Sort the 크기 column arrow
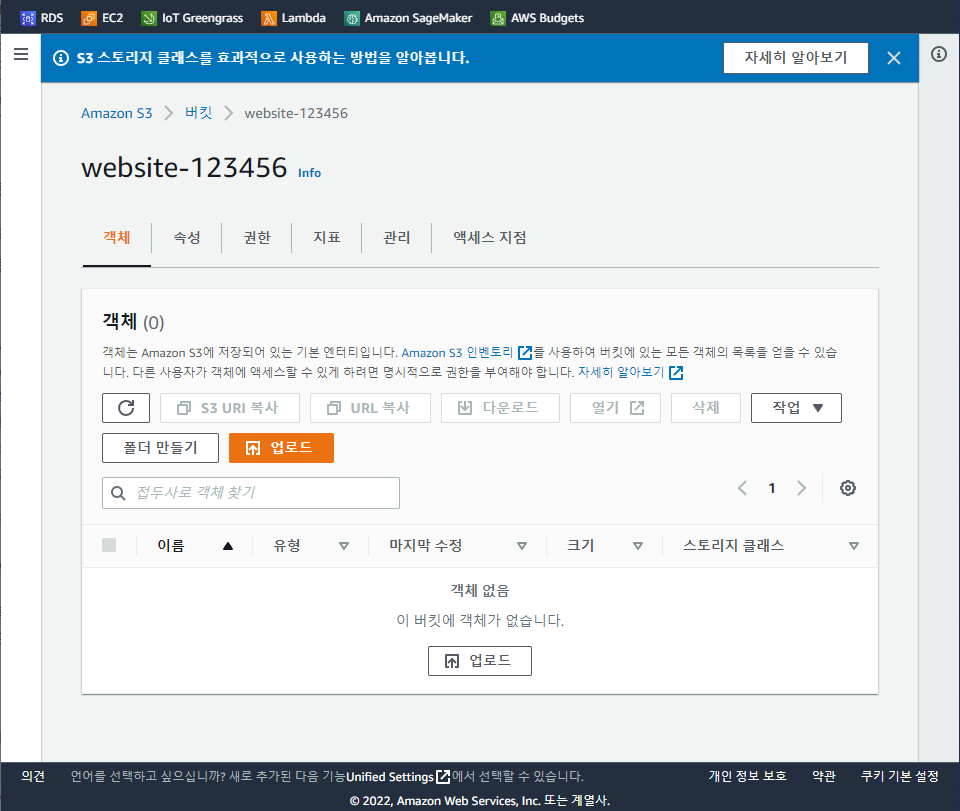The image size is (960, 811). point(637,546)
